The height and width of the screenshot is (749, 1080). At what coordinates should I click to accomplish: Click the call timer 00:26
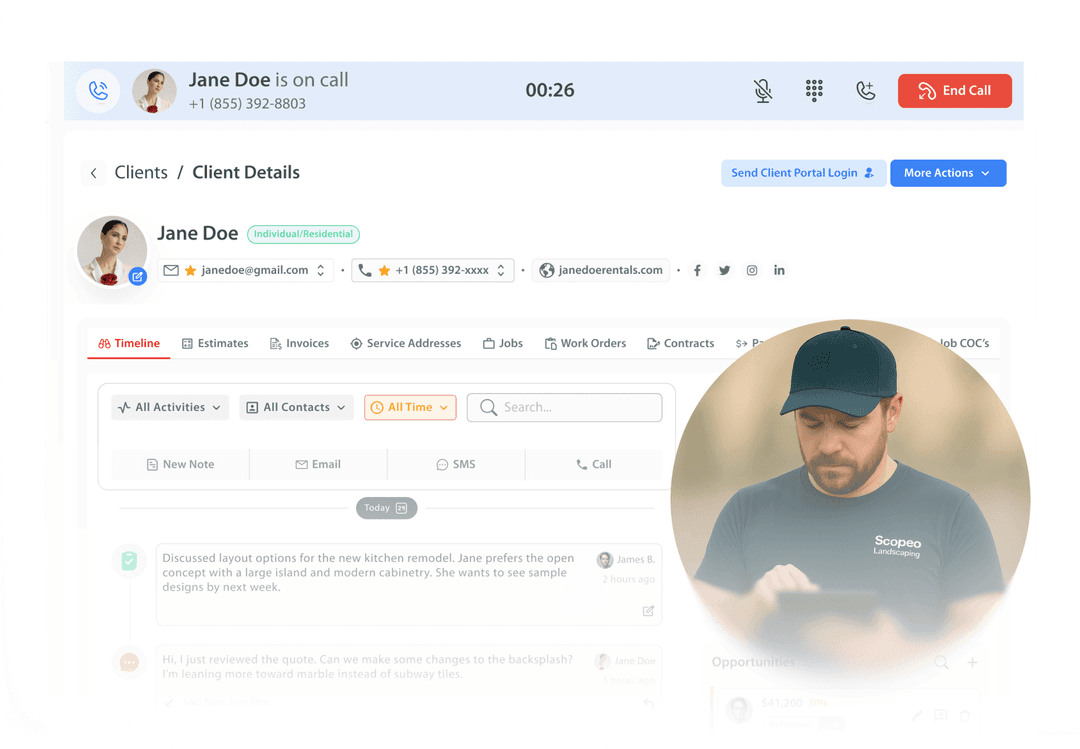click(550, 90)
